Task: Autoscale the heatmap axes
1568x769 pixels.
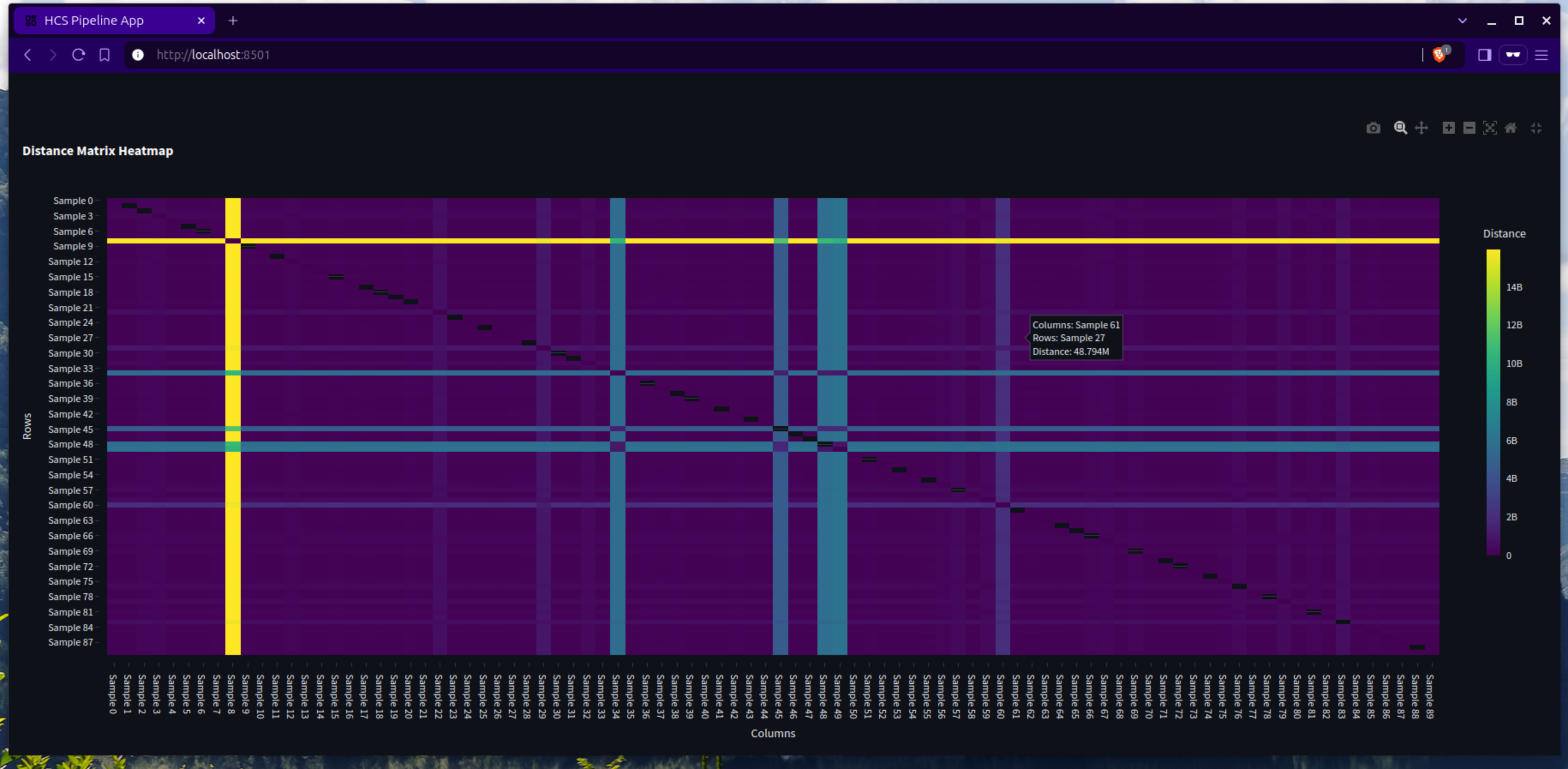Action: coord(1490,128)
